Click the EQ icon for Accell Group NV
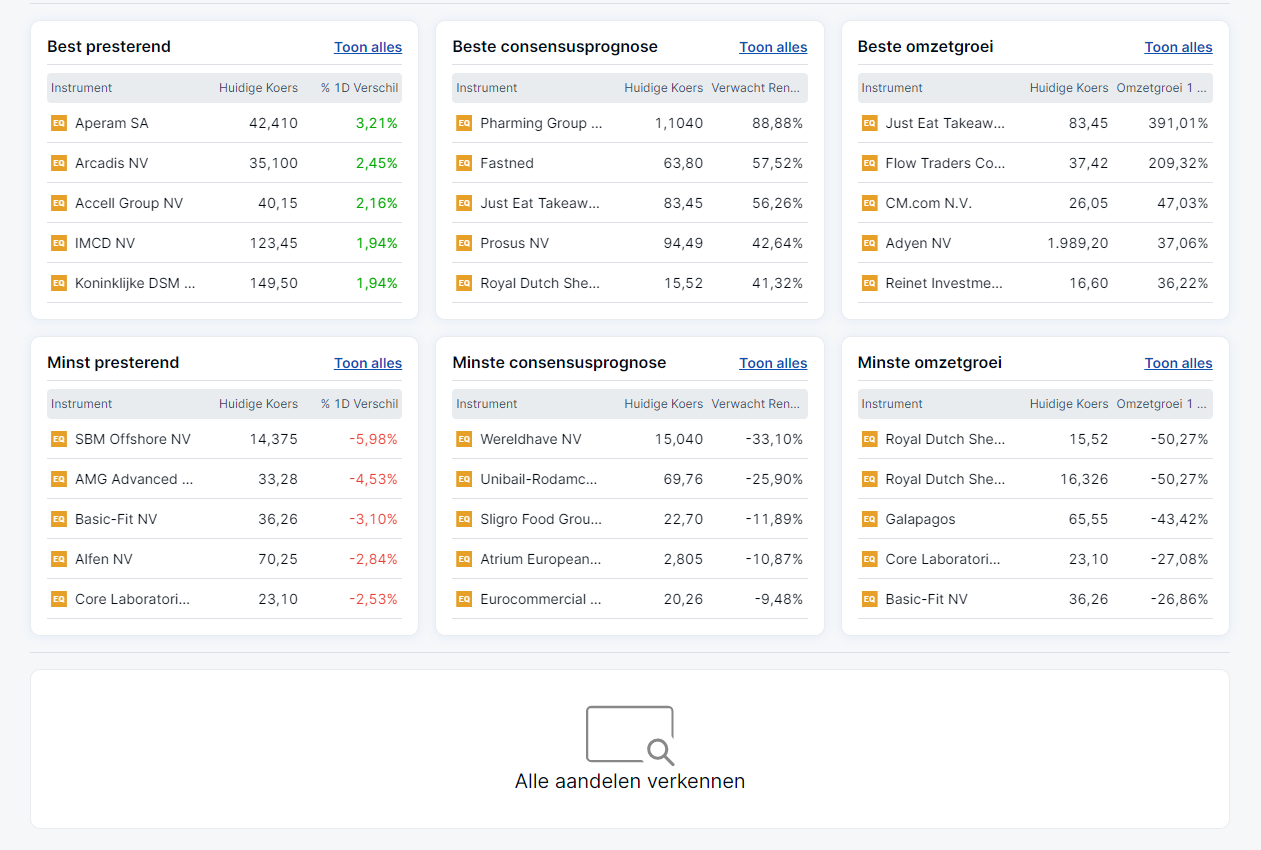 coord(59,203)
